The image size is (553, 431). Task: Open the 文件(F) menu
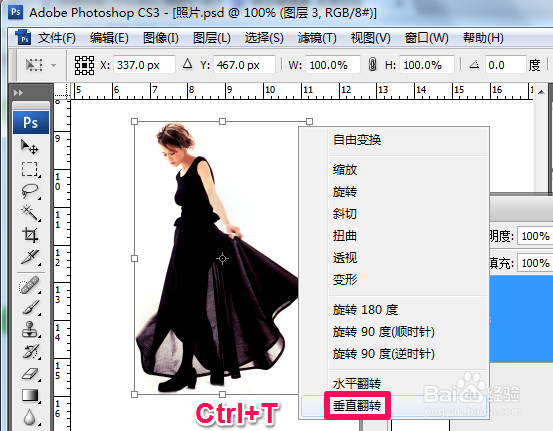coord(57,38)
